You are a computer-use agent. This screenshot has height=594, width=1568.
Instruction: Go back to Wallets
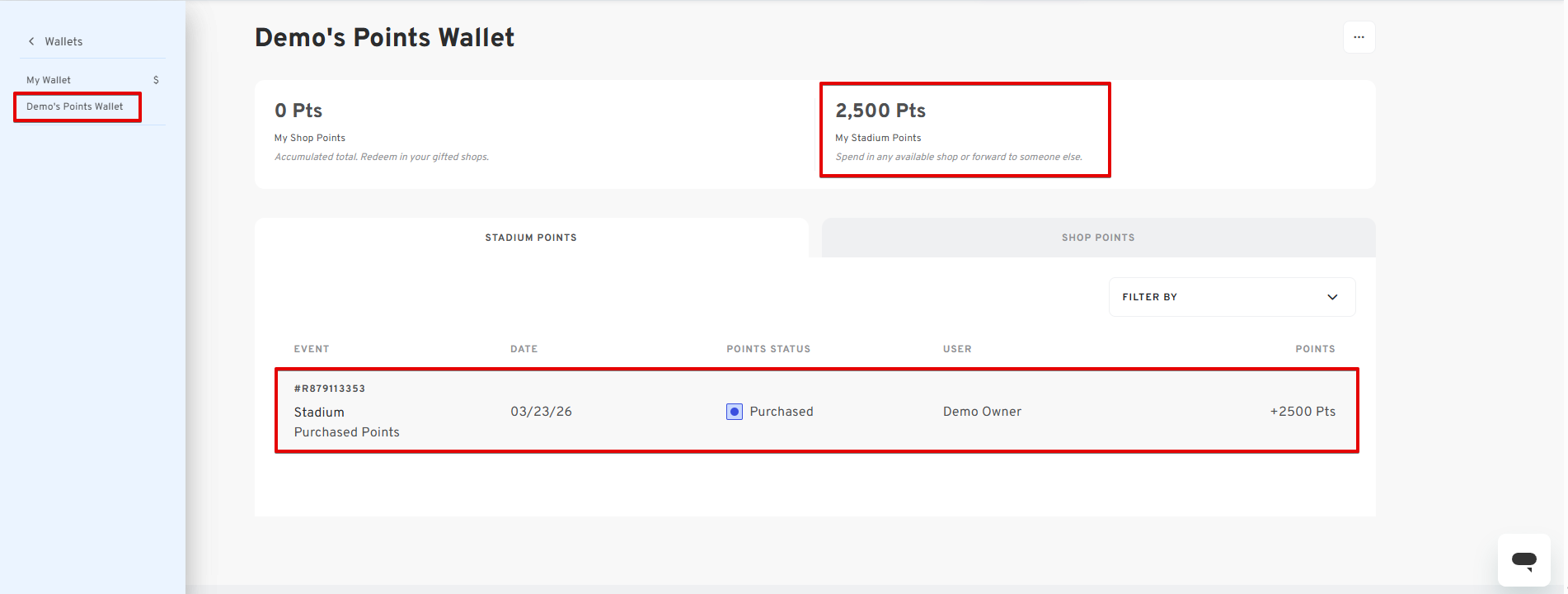click(x=63, y=41)
